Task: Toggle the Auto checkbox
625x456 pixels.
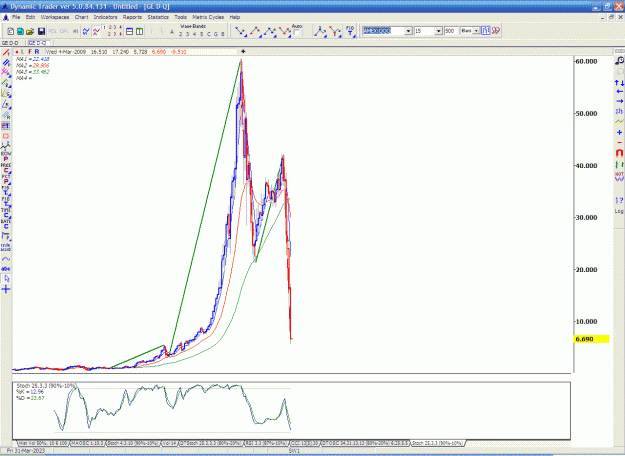Action: pos(297,33)
